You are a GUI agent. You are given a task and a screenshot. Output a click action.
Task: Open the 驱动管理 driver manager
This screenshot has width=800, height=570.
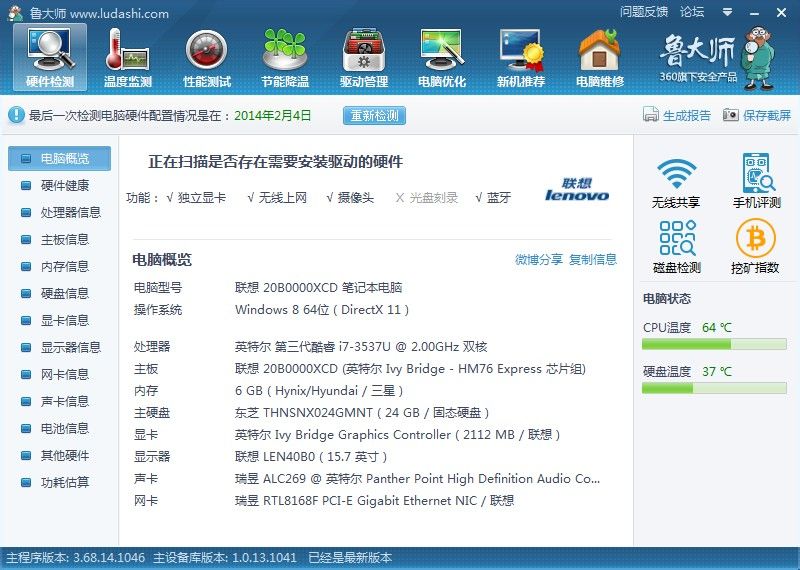click(364, 57)
